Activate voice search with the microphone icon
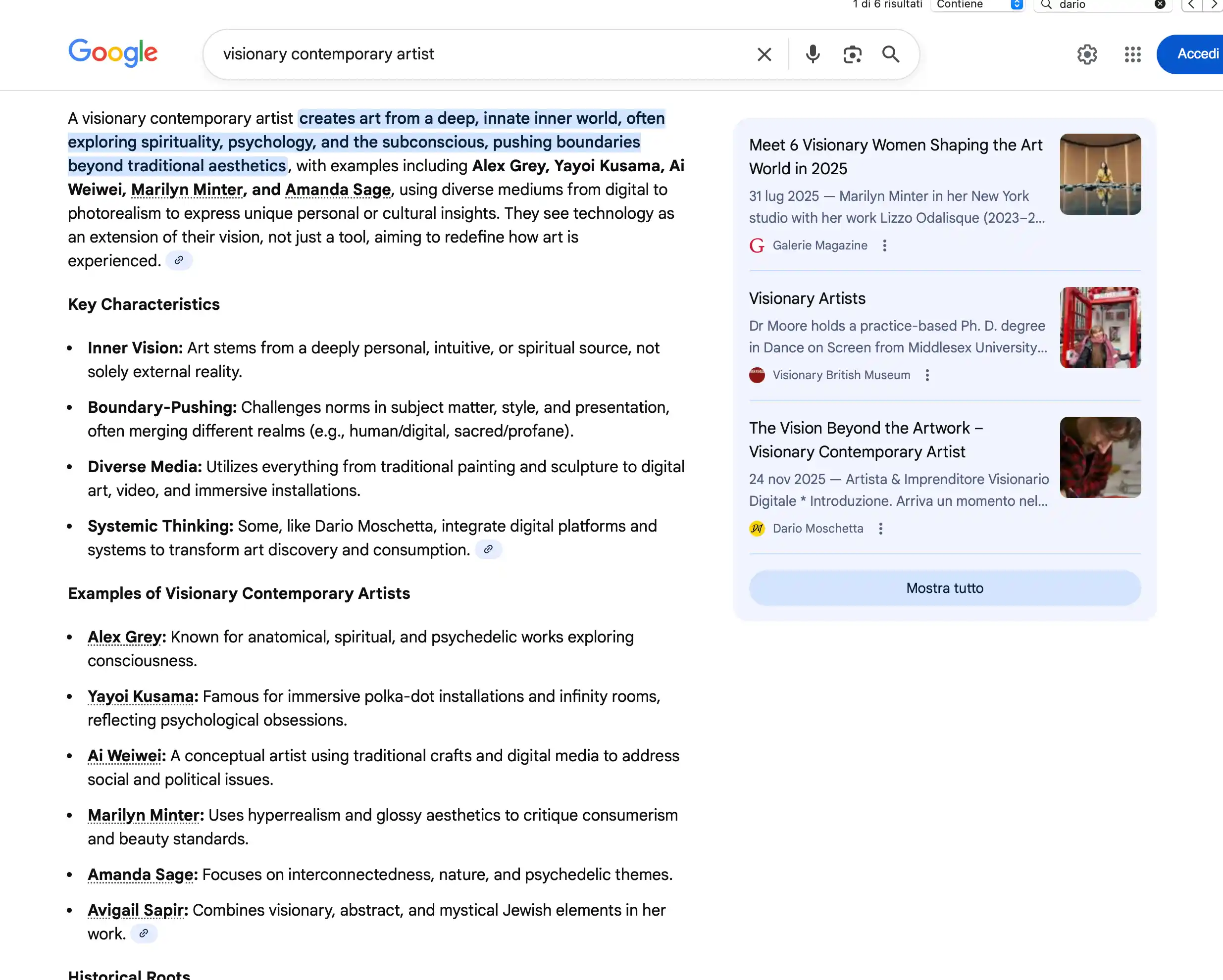 [x=813, y=54]
